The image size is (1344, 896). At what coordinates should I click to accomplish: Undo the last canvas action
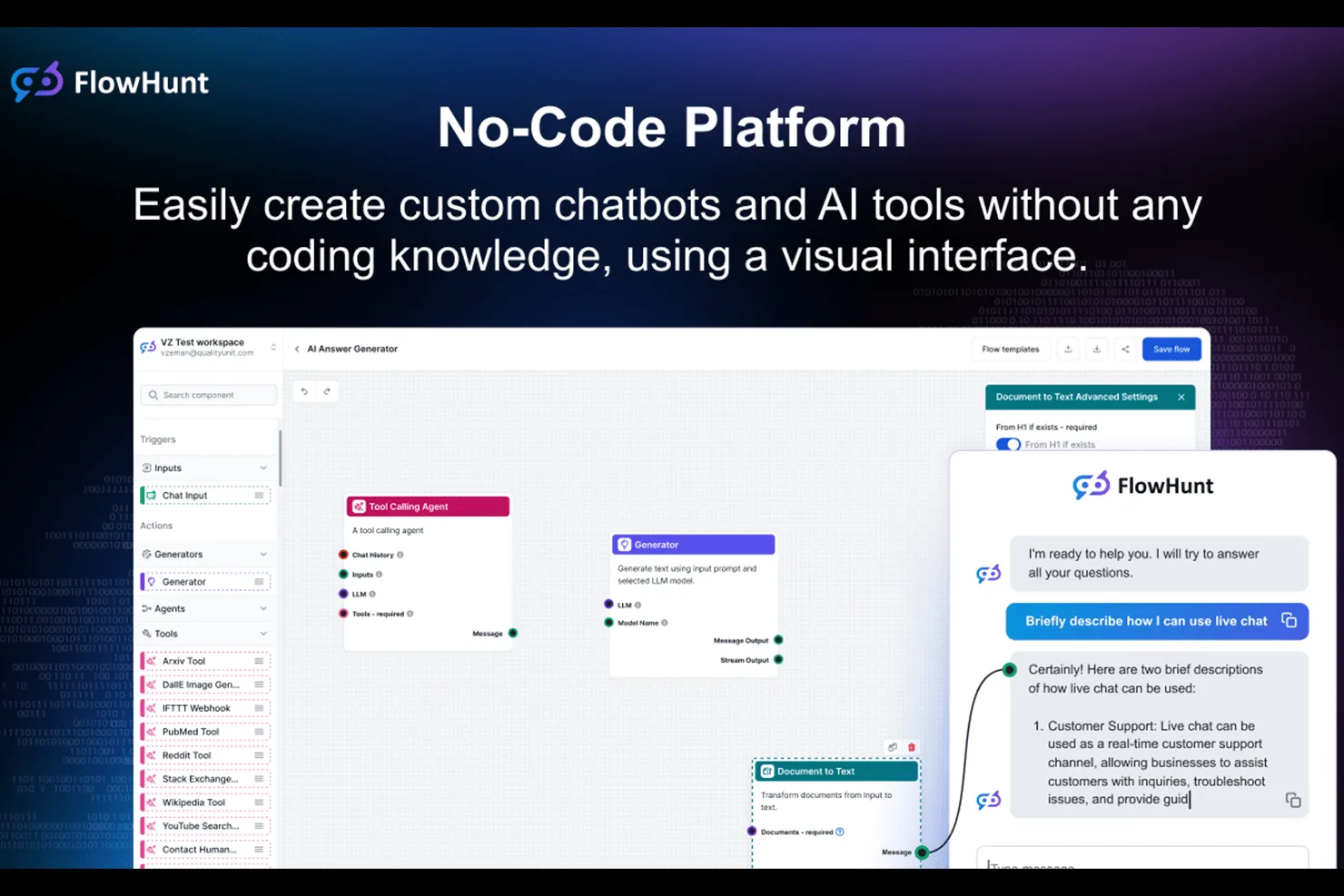[x=304, y=391]
